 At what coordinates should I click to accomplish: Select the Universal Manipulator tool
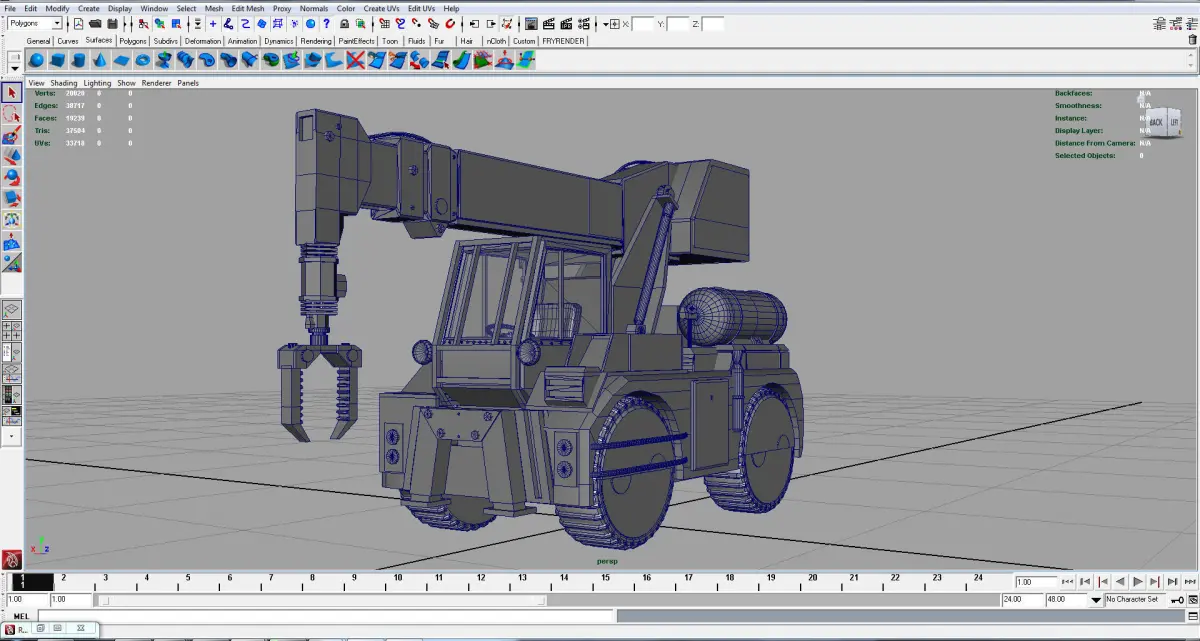12,219
